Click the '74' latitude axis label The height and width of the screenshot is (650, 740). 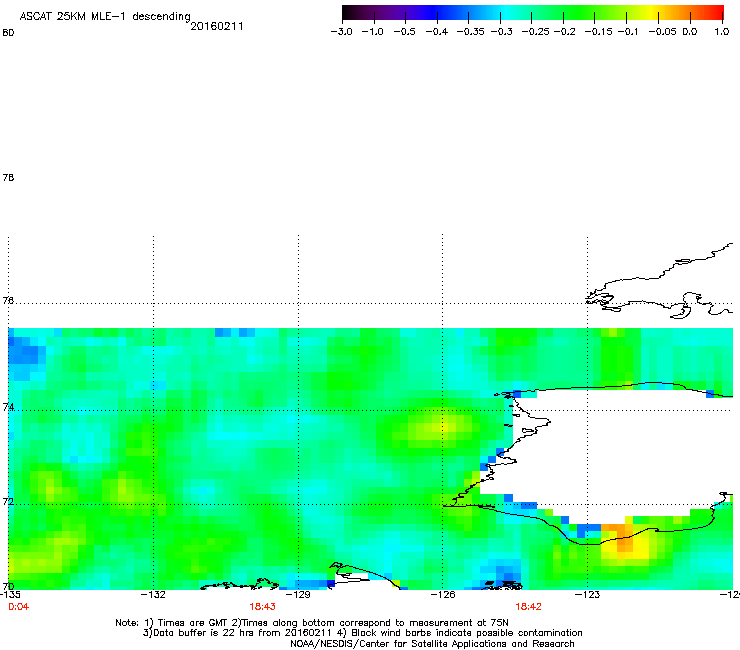tap(8, 407)
